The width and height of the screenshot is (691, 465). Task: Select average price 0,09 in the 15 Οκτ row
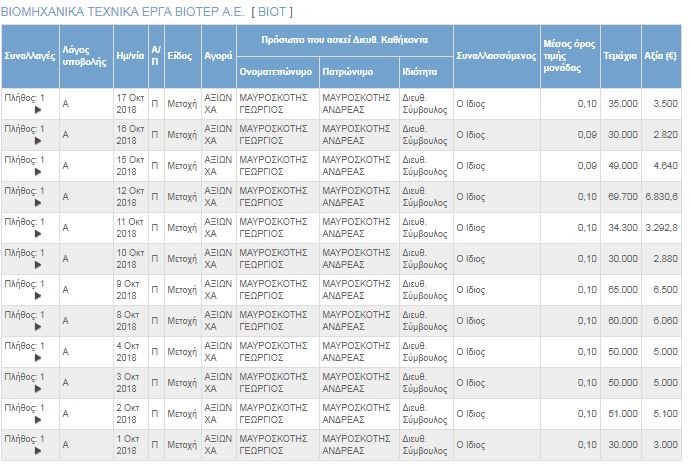click(587, 166)
